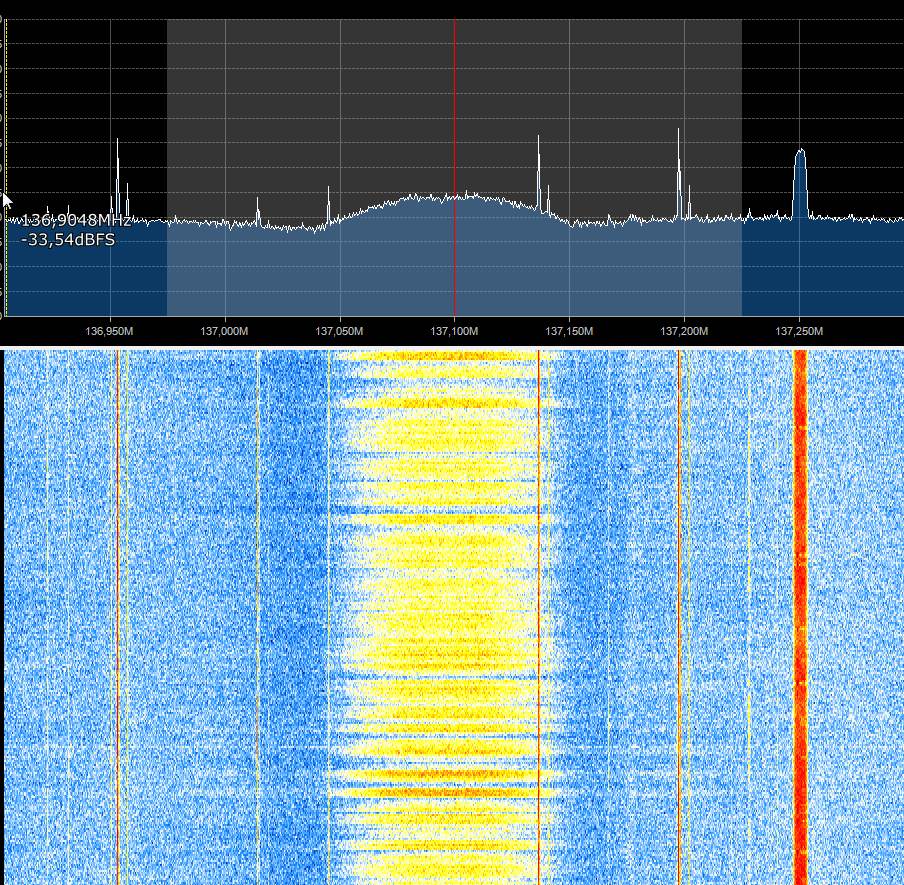The height and width of the screenshot is (885, 904).
Task: Click the 136,950M frequency axis label
Action: [109, 332]
